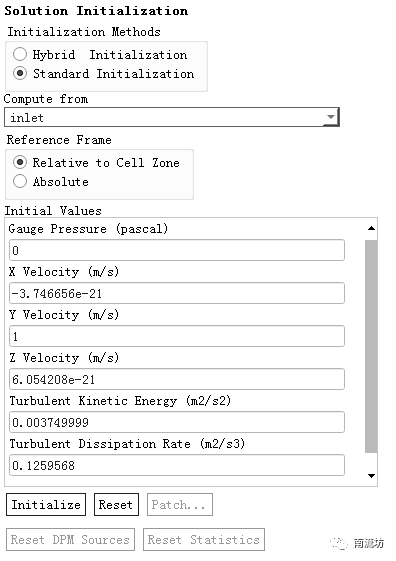The width and height of the screenshot is (396, 561).
Task: Click the Initial Values scroll up arrow
Action: click(371, 228)
